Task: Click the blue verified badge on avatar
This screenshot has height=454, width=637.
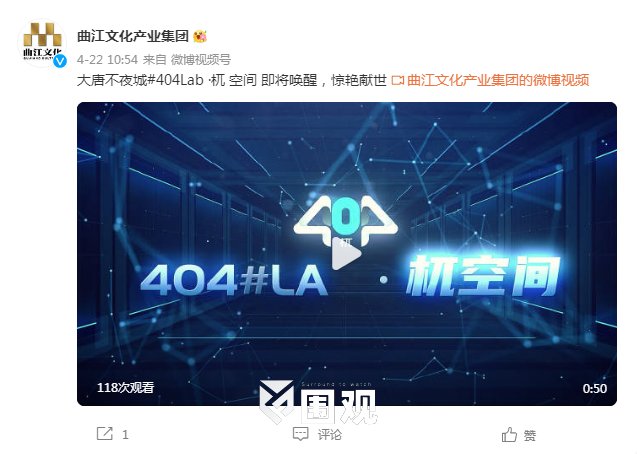Action: pyautogui.click(x=60, y=61)
